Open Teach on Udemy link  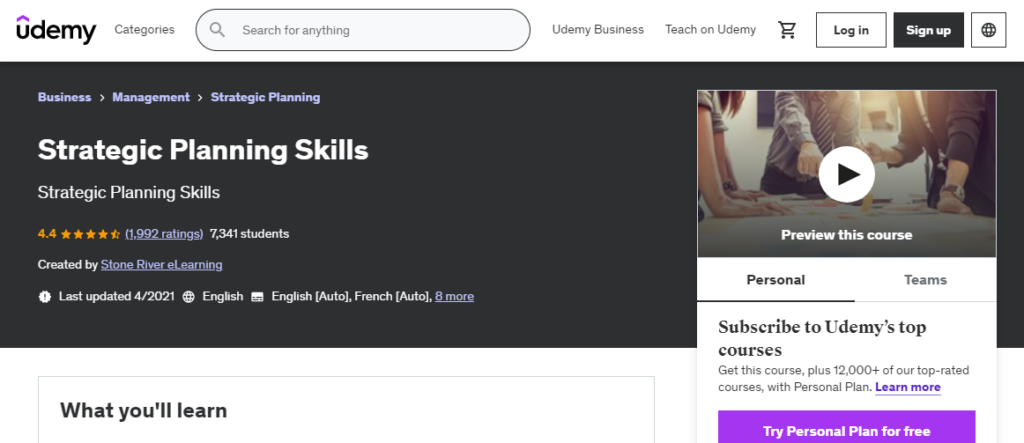click(711, 29)
